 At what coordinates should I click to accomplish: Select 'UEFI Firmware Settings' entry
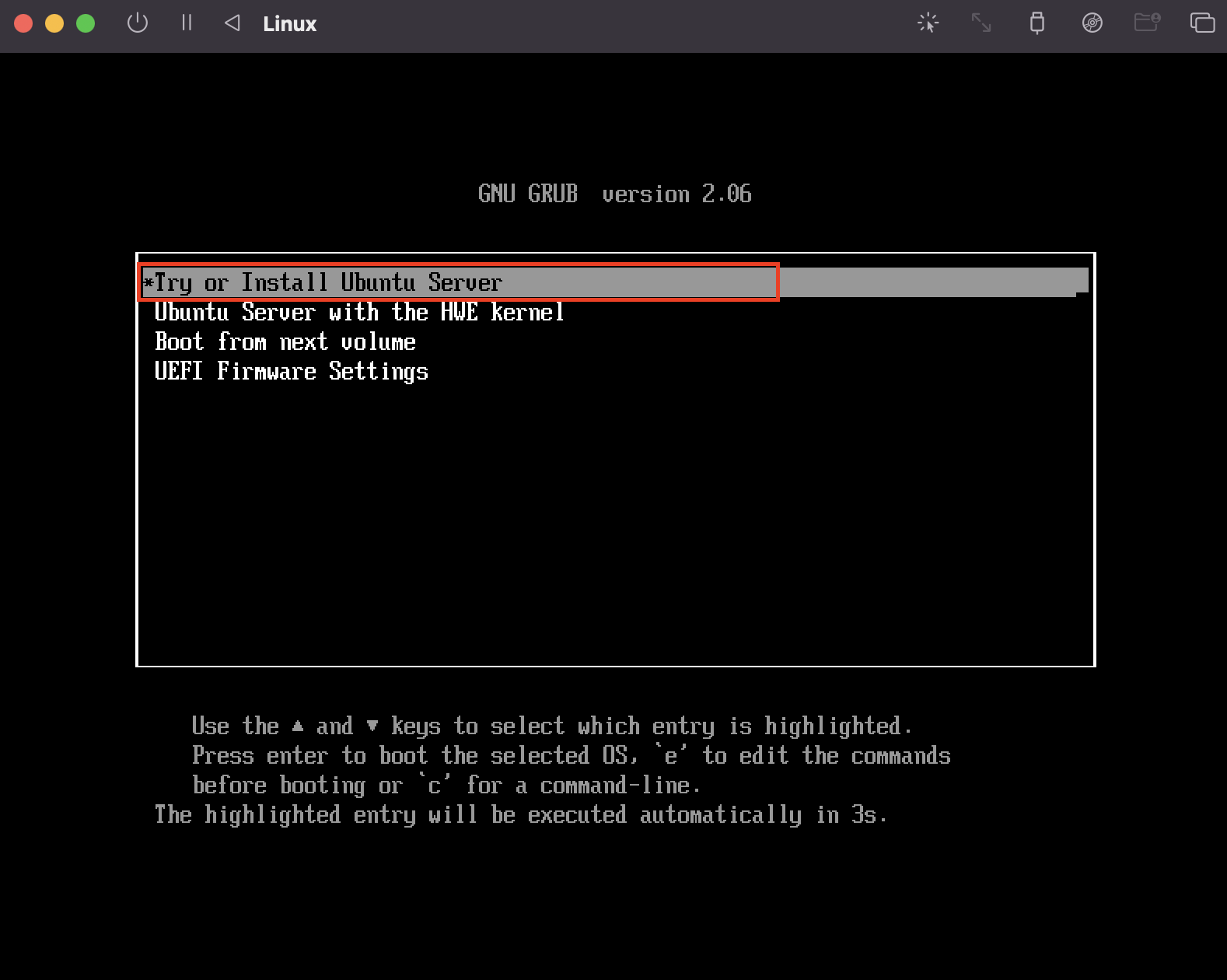click(292, 371)
